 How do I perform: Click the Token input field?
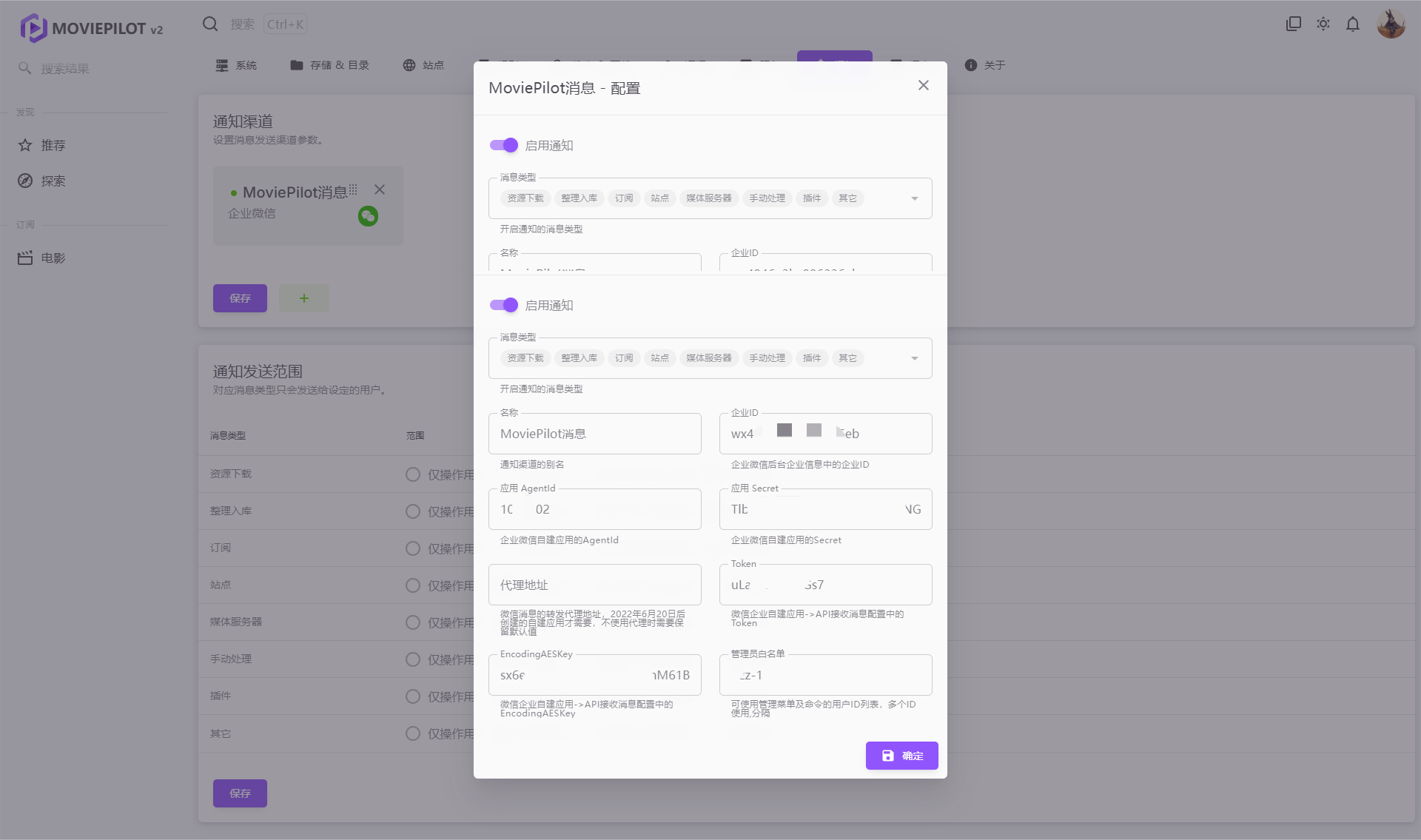(x=825, y=585)
